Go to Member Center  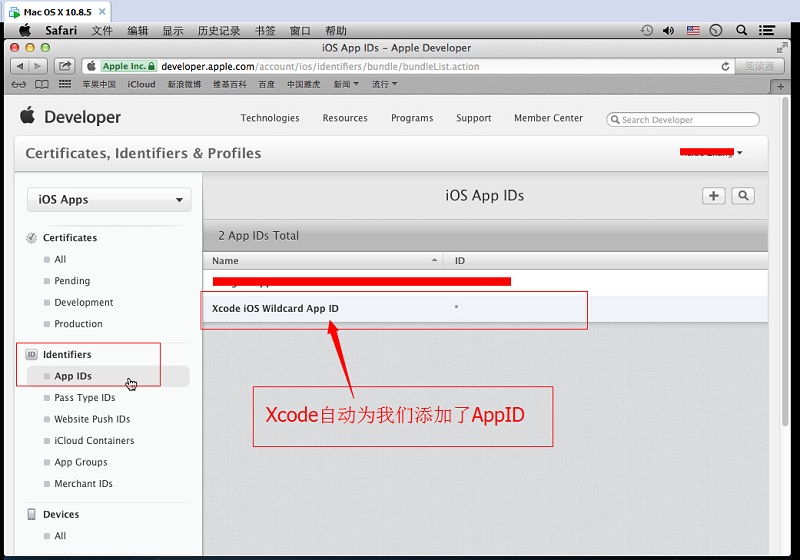pos(548,118)
